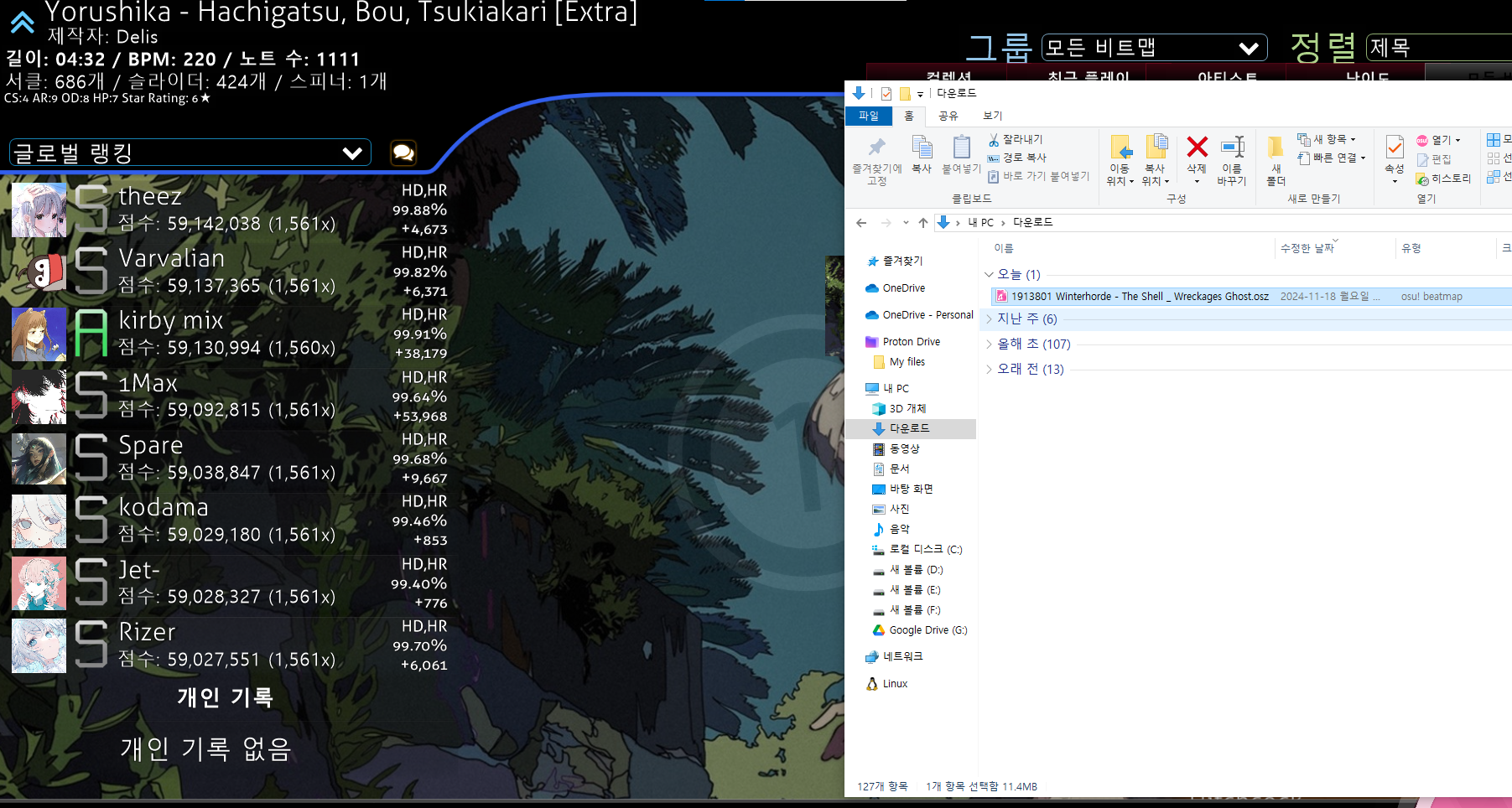
Task: Select 새 볼륨 (D:) drive
Action: (x=908, y=570)
